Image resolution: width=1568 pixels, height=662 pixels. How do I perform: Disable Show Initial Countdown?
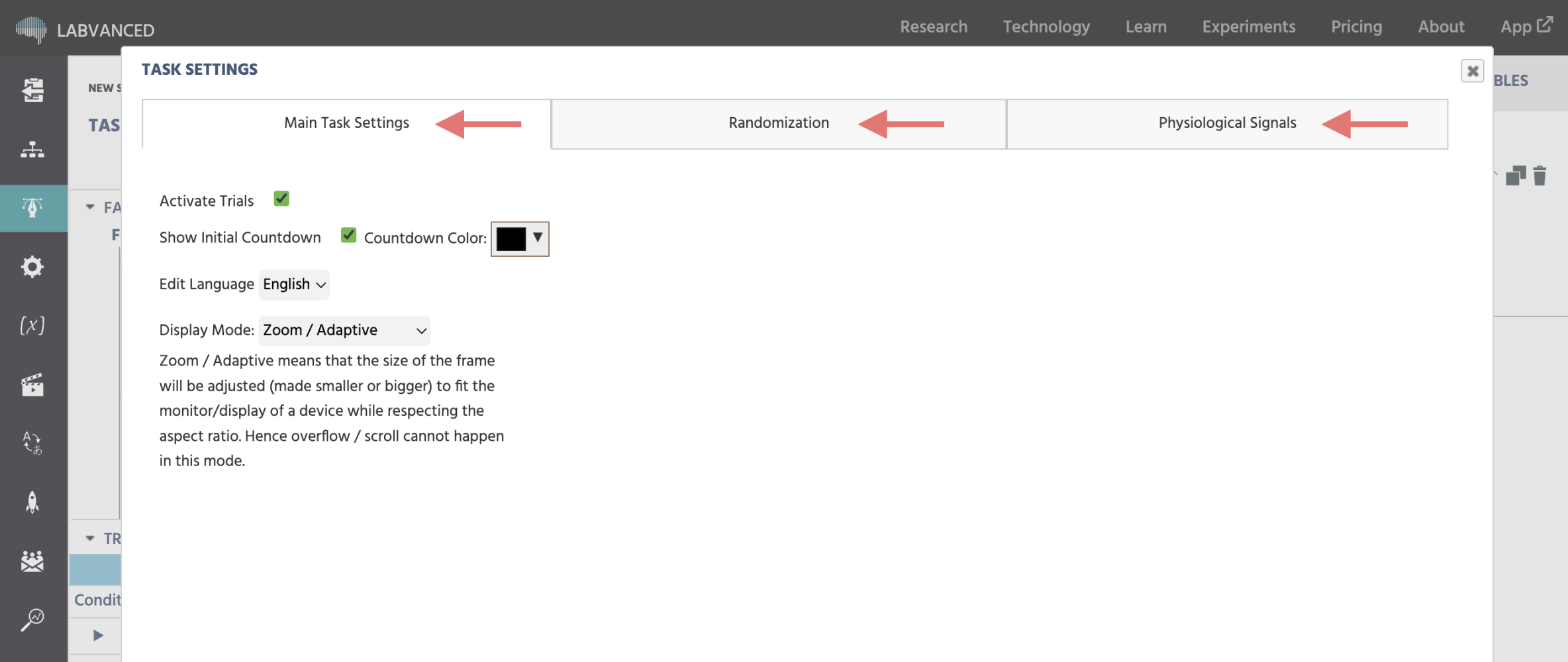(x=348, y=236)
